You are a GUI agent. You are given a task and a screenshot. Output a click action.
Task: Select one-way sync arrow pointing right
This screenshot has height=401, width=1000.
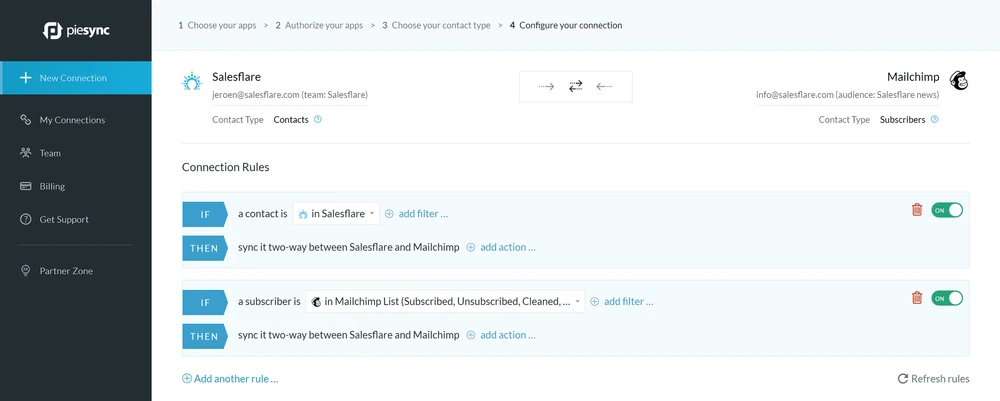pos(547,86)
